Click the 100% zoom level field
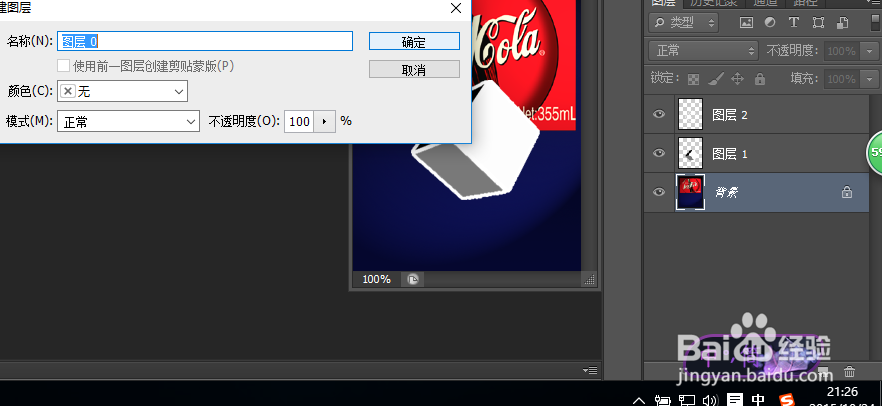 pos(376,279)
